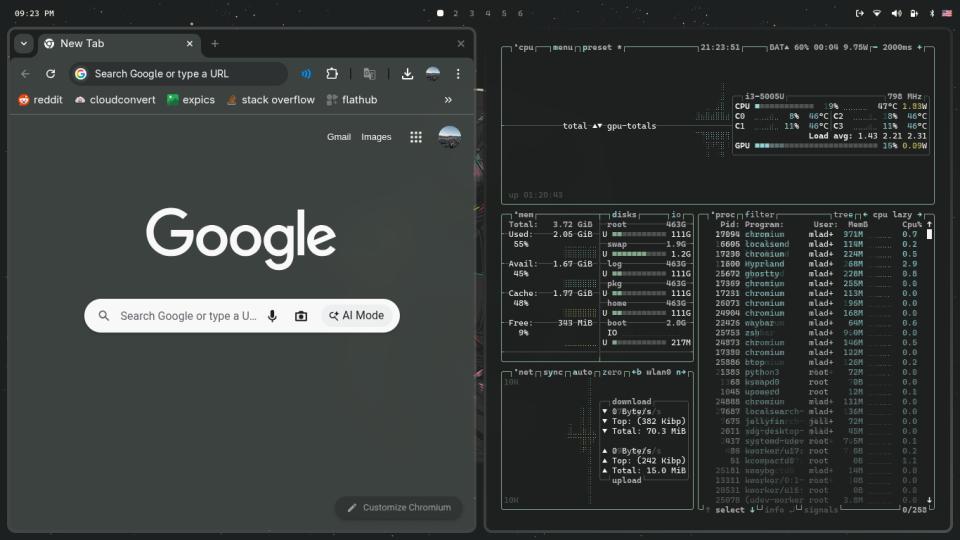Open the Google apps grid icon
This screenshot has width=960, height=540.
pyautogui.click(x=416, y=137)
